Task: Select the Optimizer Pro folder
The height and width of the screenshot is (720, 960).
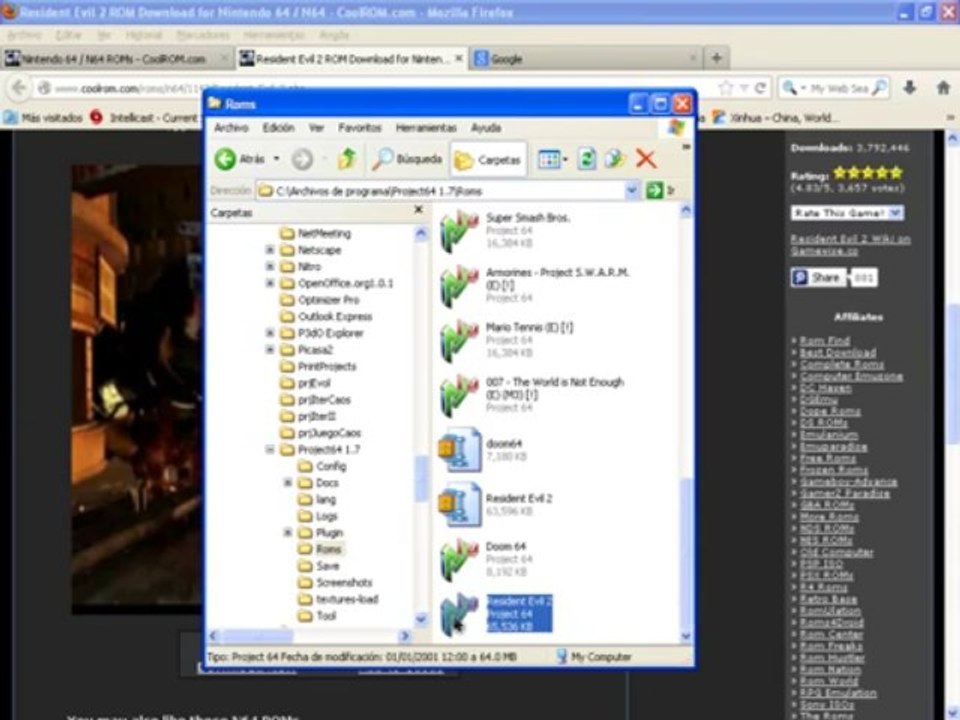Action: pos(320,299)
